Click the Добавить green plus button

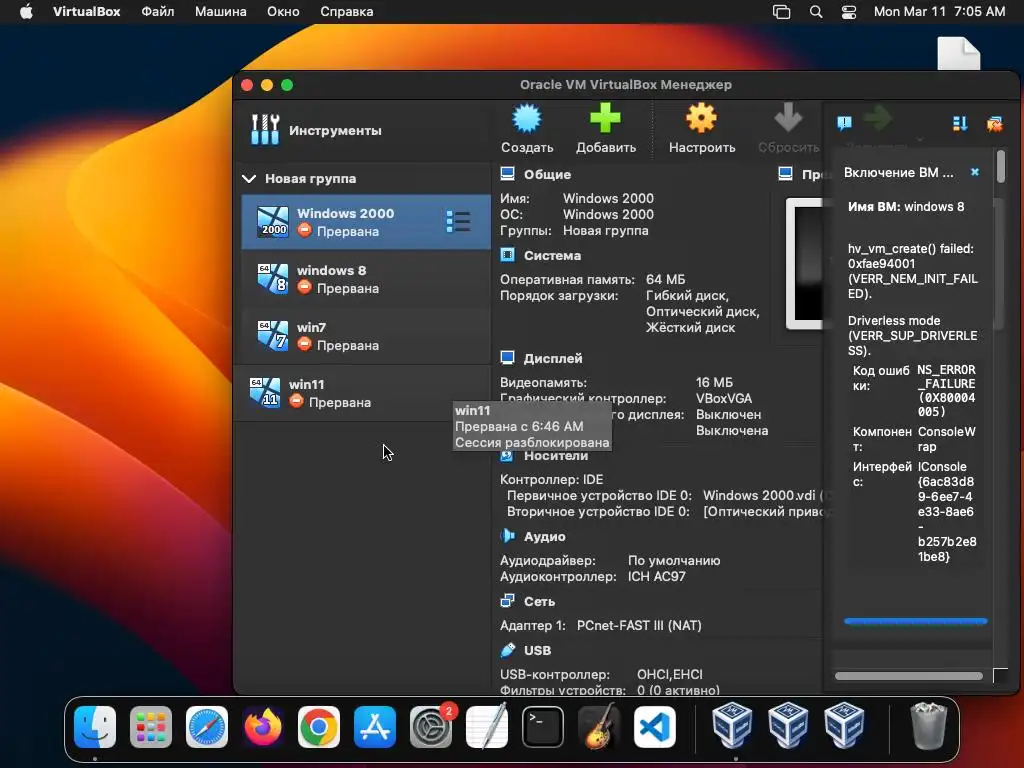[605, 129]
